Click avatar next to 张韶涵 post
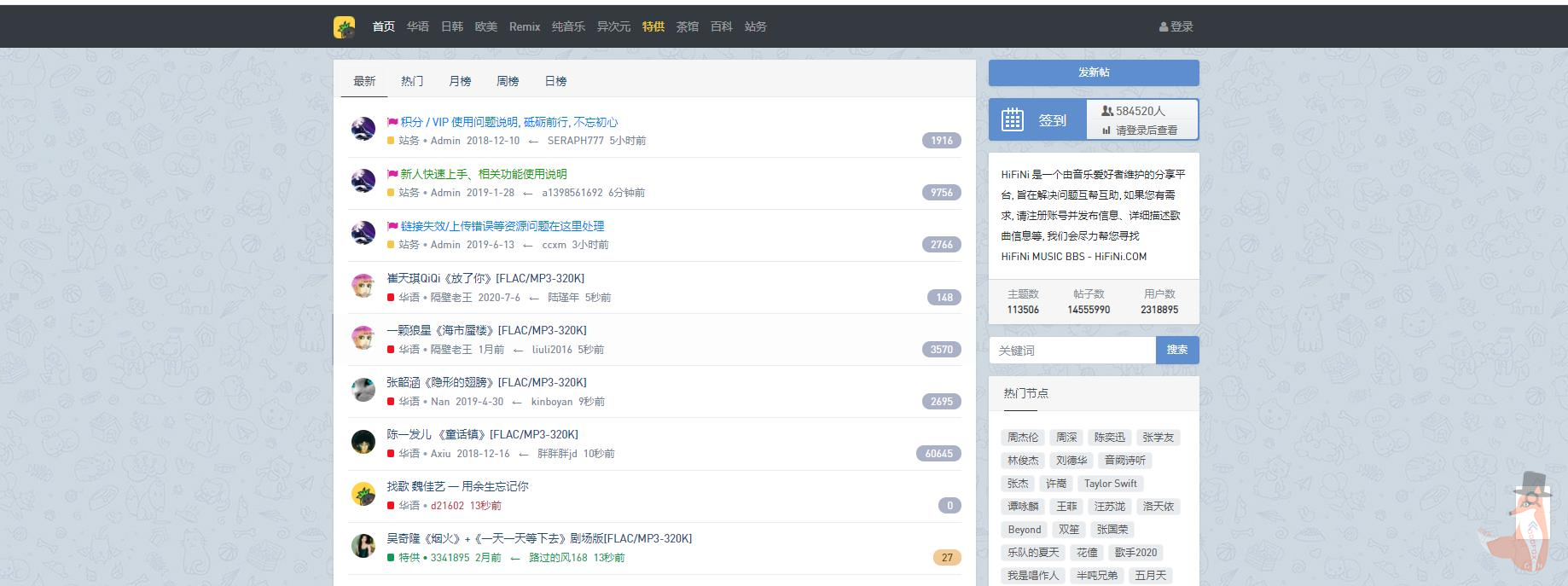The image size is (1568, 586). point(363,390)
